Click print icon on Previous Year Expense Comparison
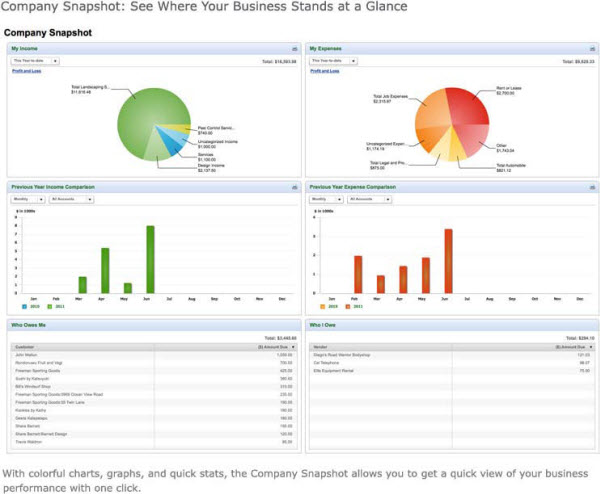This screenshot has height=494, width=600. click(592, 187)
